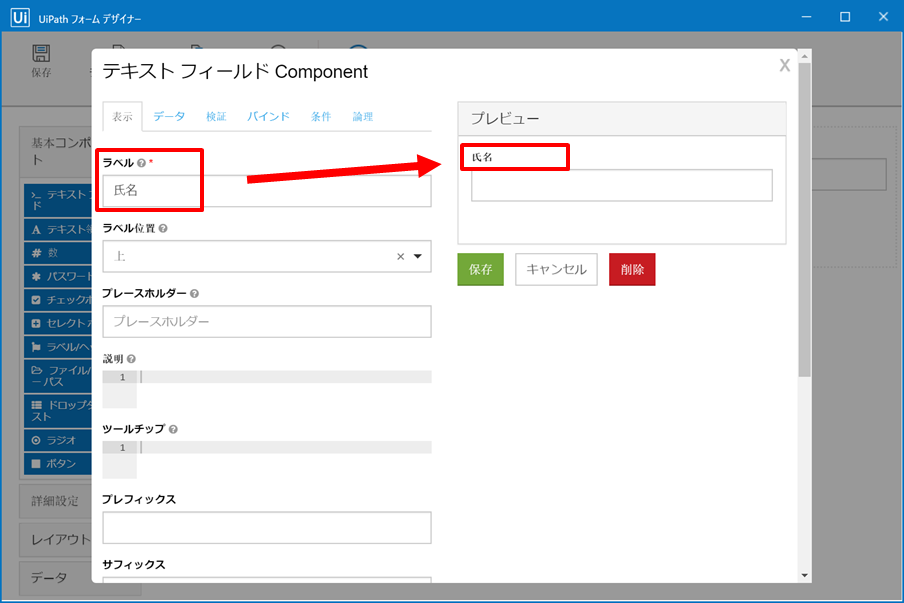Open the ラベル help question-mark icon
This screenshot has height=603, width=904.
click(141, 163)
